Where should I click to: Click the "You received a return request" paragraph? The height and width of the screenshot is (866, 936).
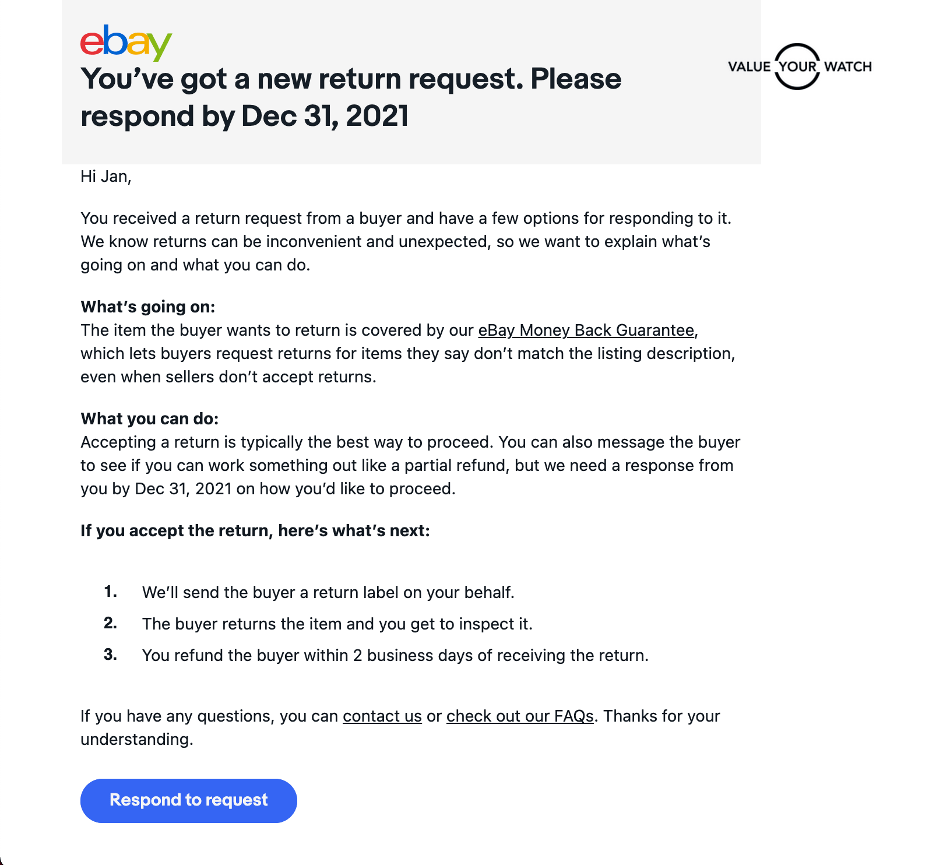coord(410,241)
